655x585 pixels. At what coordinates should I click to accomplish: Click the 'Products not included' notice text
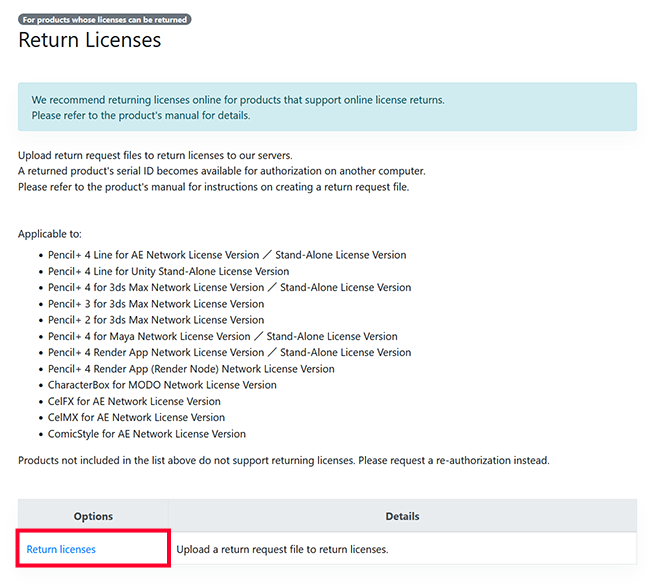tap(283, 460)
